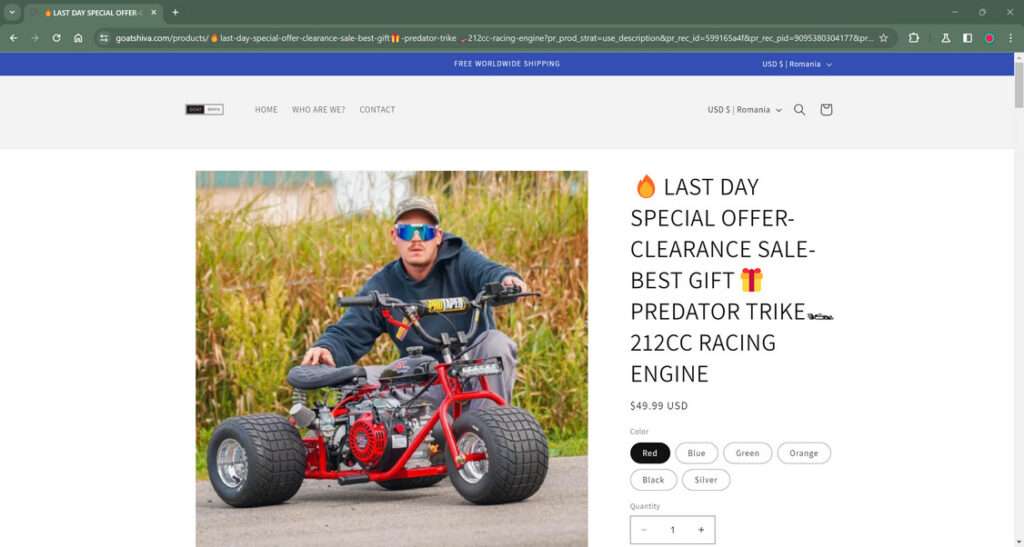Bookmark this page with the star icon
The height and width of the screenshot is (547, 1024).
[x=884, y=38]
